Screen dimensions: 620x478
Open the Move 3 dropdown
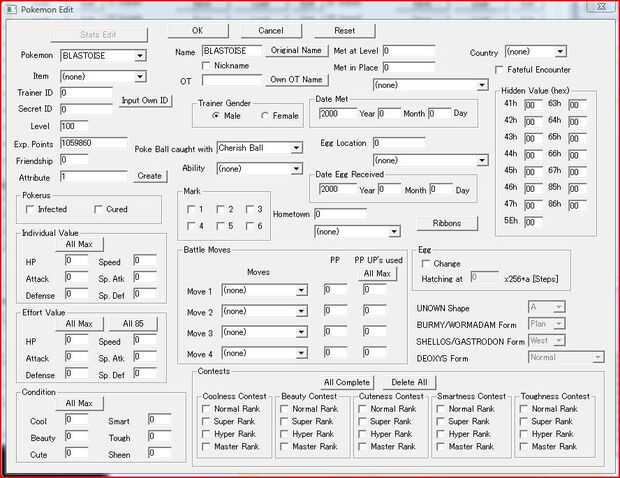[x=301, y=333]
